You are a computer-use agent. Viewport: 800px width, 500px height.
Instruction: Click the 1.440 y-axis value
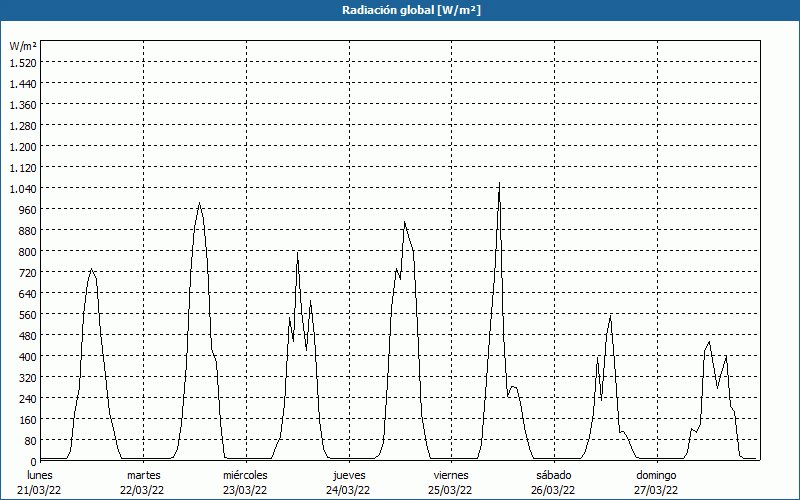coord(23,84)
